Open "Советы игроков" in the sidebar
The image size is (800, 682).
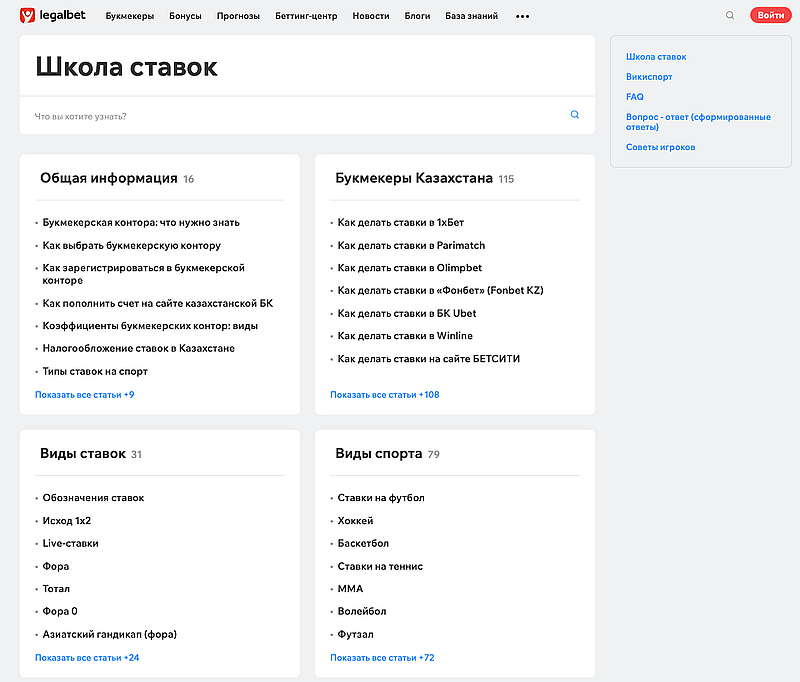[x=662, y=146]
